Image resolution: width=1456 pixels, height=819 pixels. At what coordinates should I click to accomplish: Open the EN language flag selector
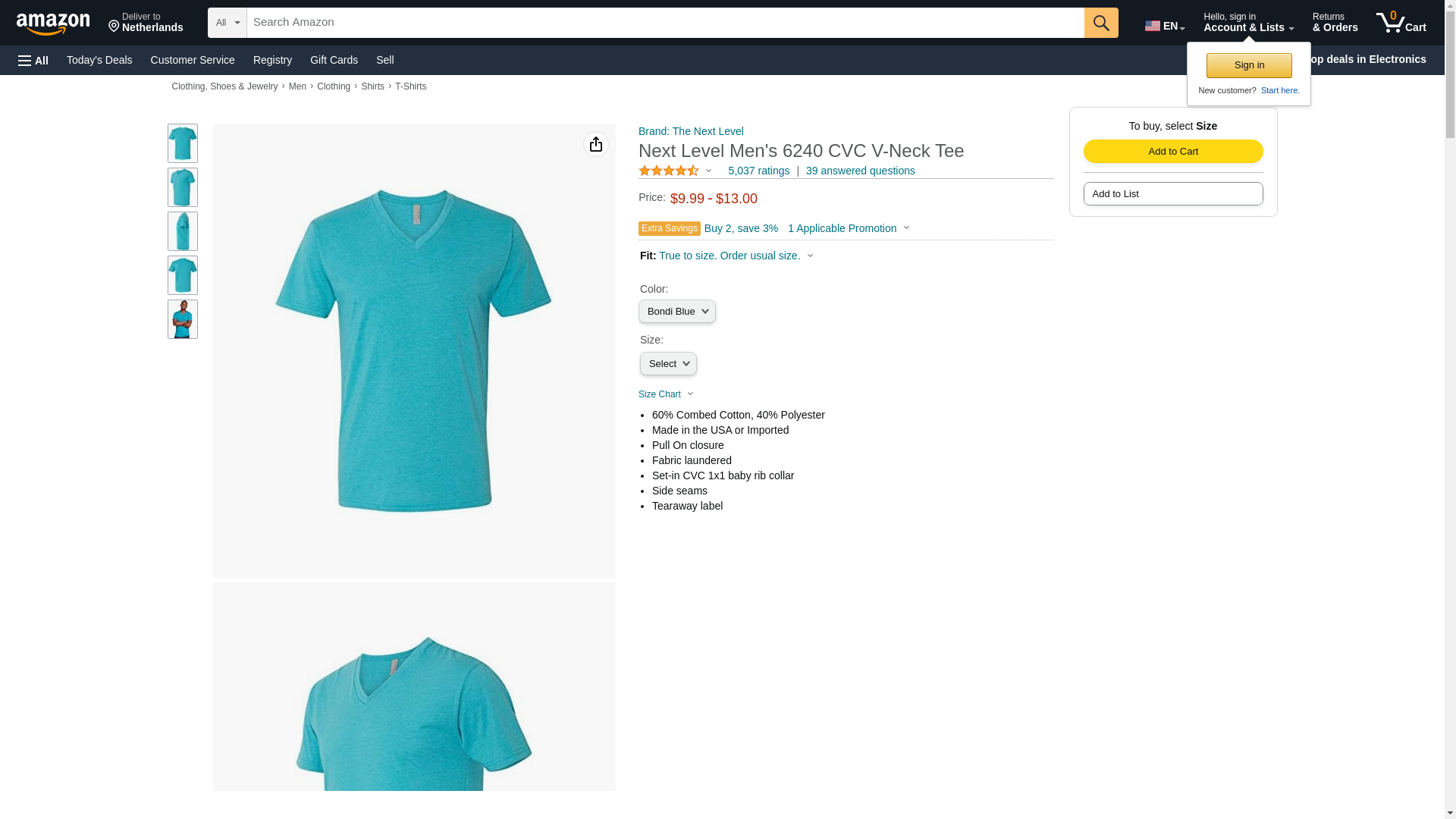[1164, 26]
